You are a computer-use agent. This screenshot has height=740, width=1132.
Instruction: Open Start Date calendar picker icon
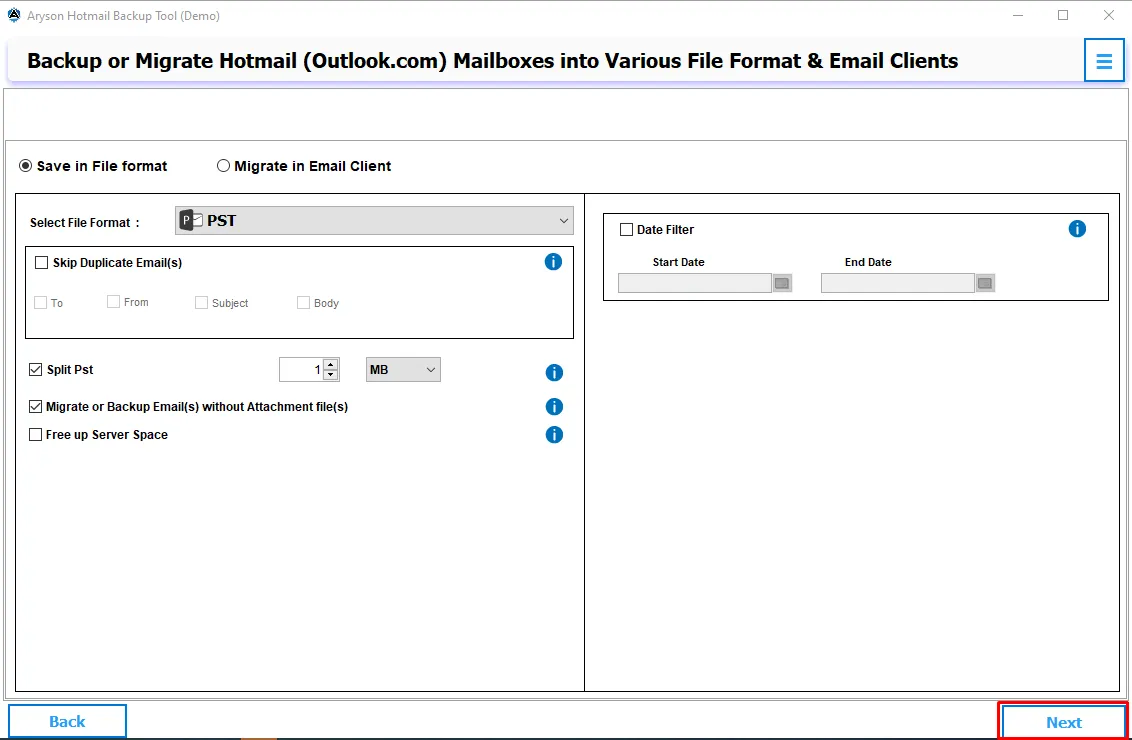click(782, 283)
